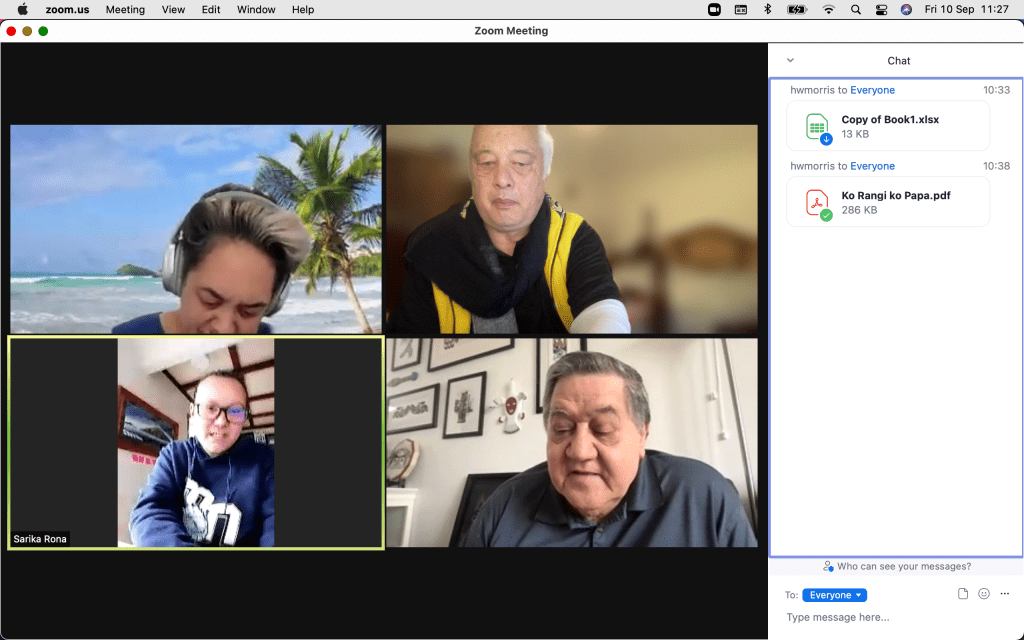Select Sarika Rona's video tile
Image resolution: width=1024 pixels, height=640 pixels.
(196, 442)
